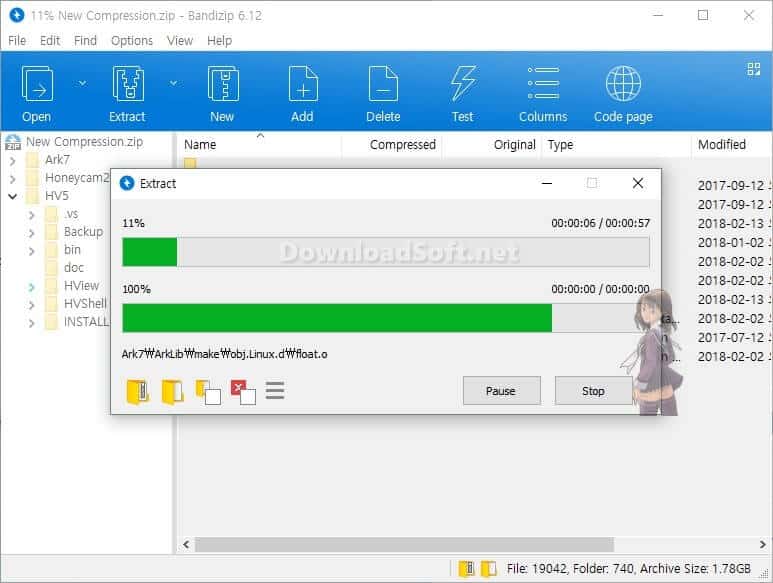
Task: Open the Find menu
Action: point(85,40)
